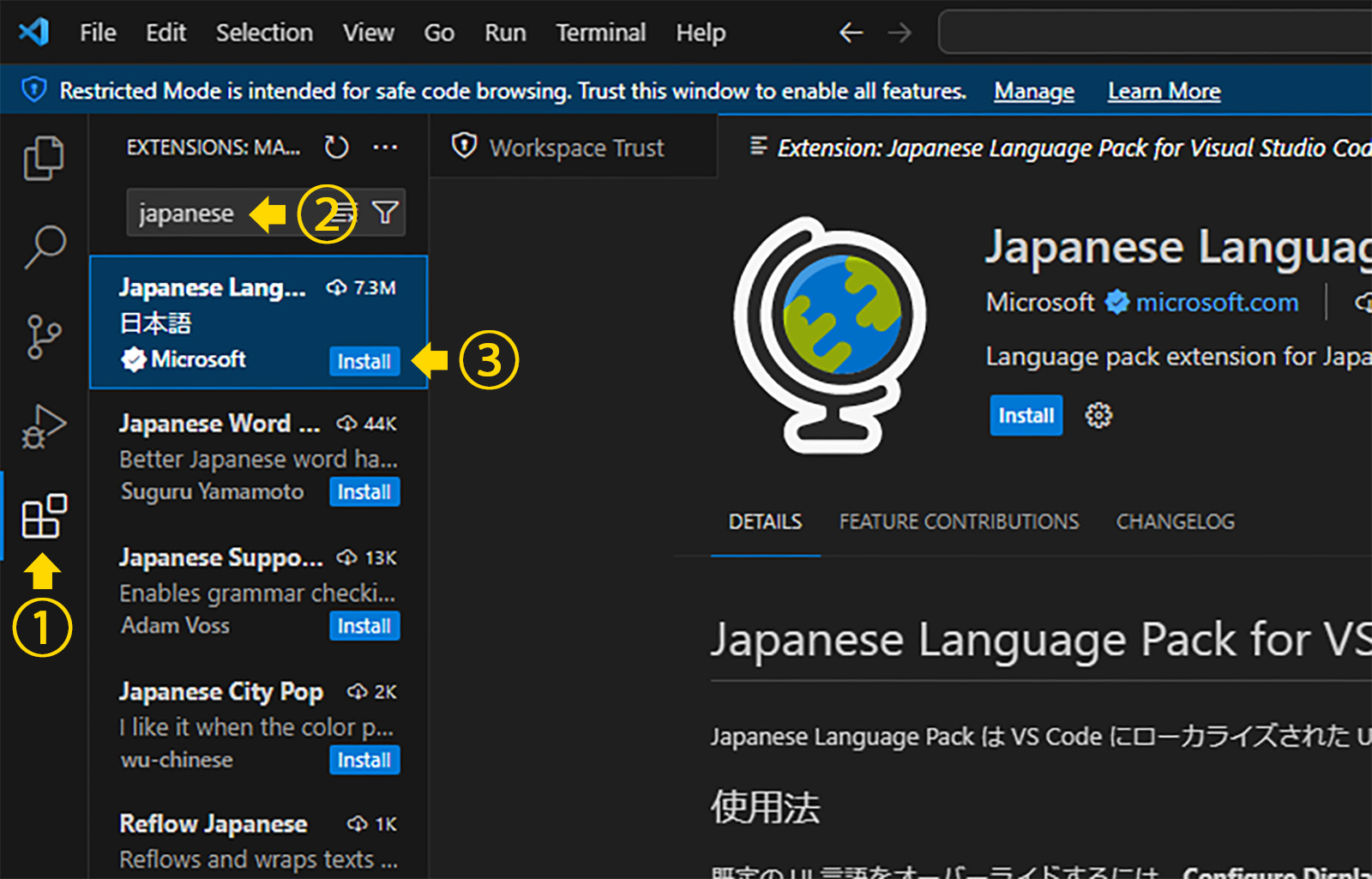Viewport: 1372px width, 879px height.
Task: Filter extensions using the funnel icon
Action: pos(386,212)
